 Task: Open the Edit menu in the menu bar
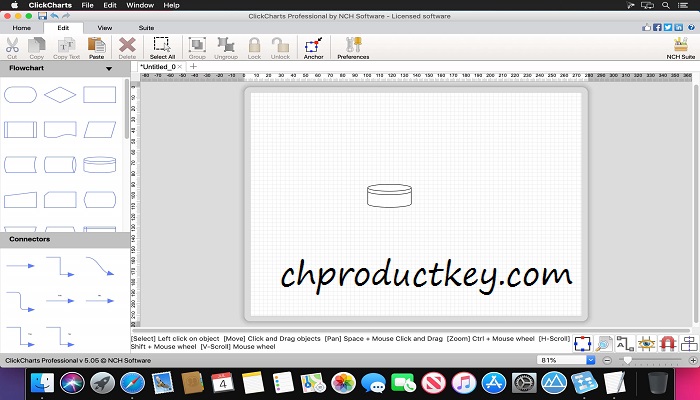[110, 5]
